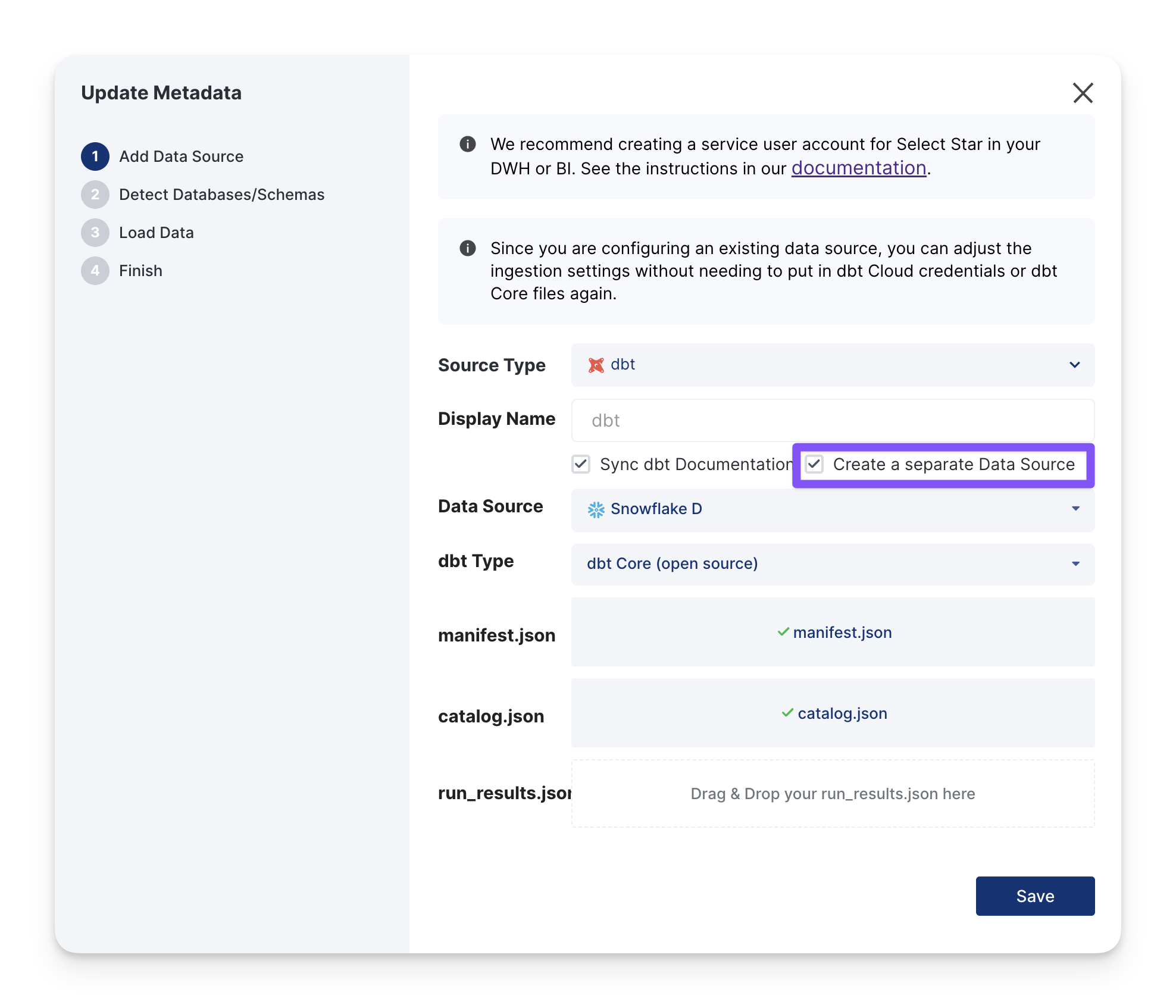Toggle the Sync dbt Documentation checkbox
The height and width of the screenshot is (1008, 1176).
pyautogui.click(x=581, y=464)
